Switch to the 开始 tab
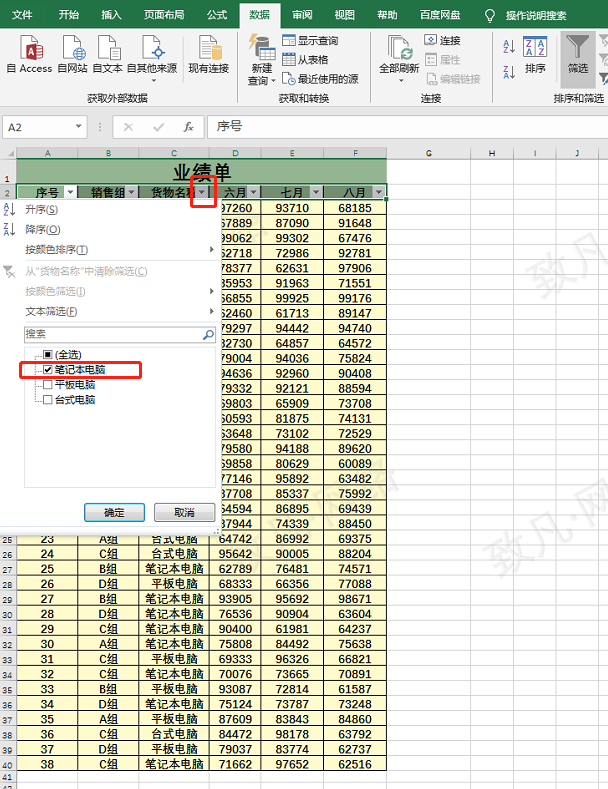This screenshot has height=789, width=608. pyautogui.click(x=69, y=15)
